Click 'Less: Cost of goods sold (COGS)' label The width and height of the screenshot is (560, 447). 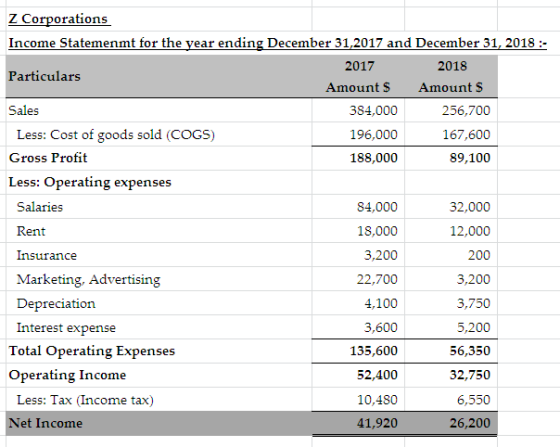point(116,135)
